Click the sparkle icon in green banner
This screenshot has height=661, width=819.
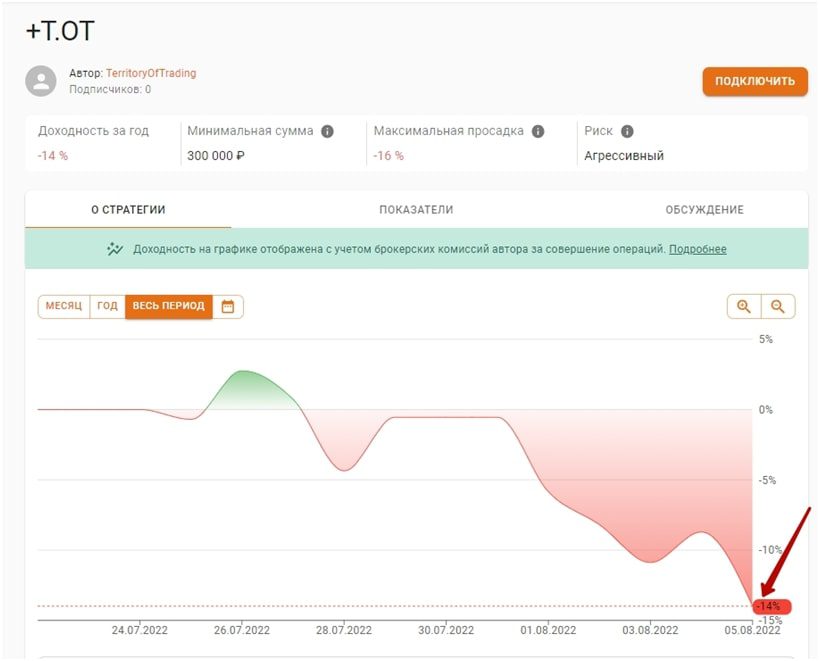[x=115, y=249]
